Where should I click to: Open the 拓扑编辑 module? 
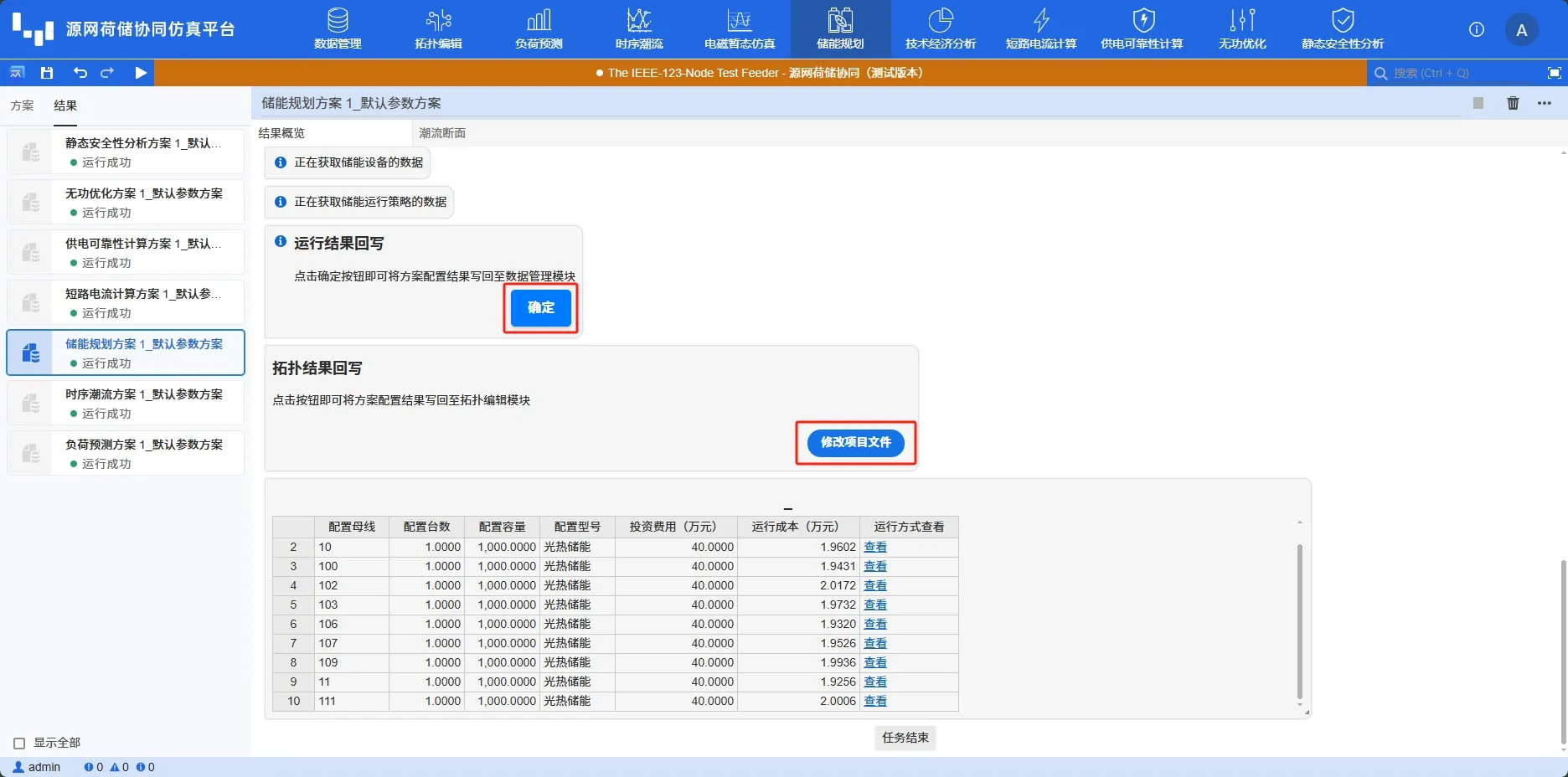pyautogui.click(x=438, y=29)
